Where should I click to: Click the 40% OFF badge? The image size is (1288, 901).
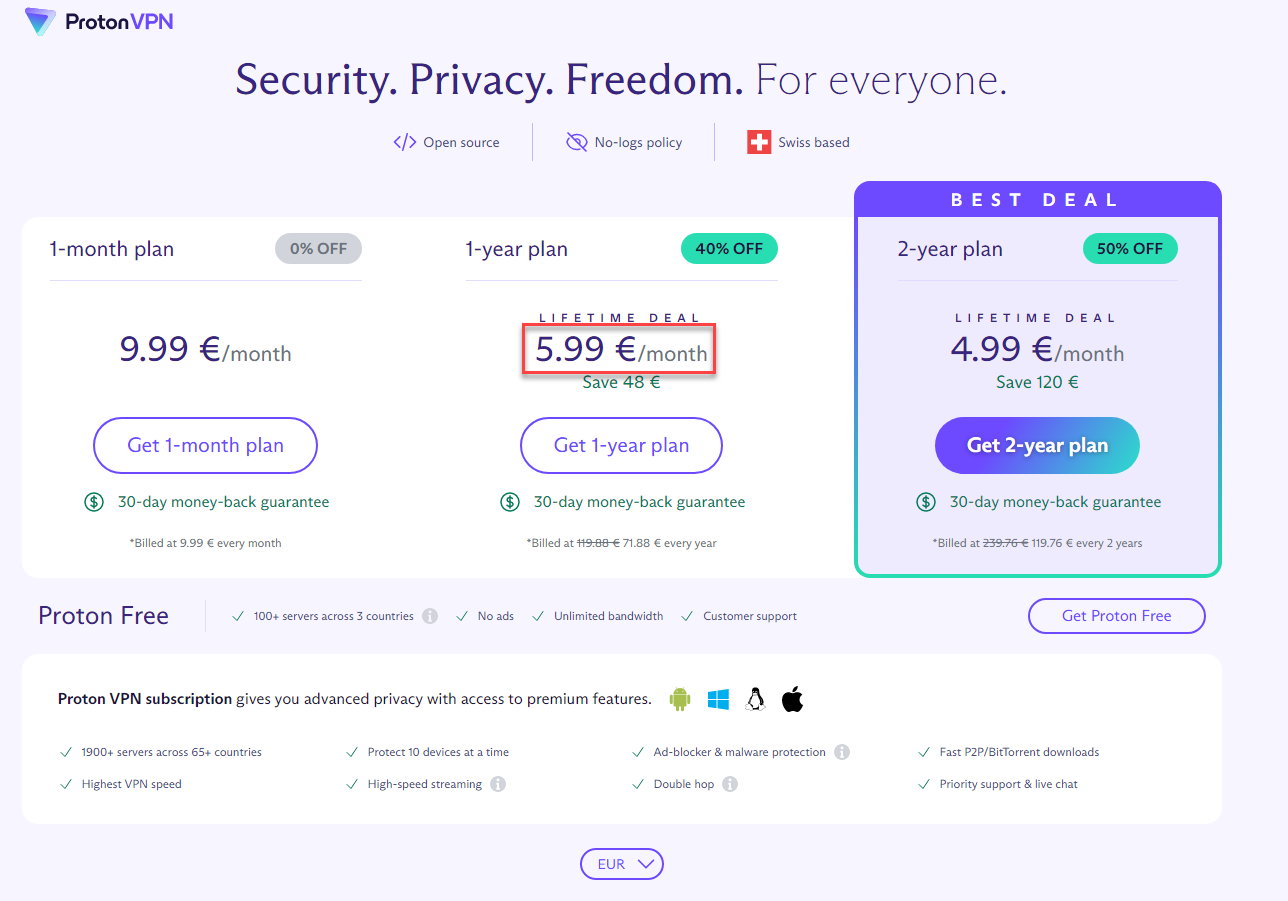pos(729,249)
